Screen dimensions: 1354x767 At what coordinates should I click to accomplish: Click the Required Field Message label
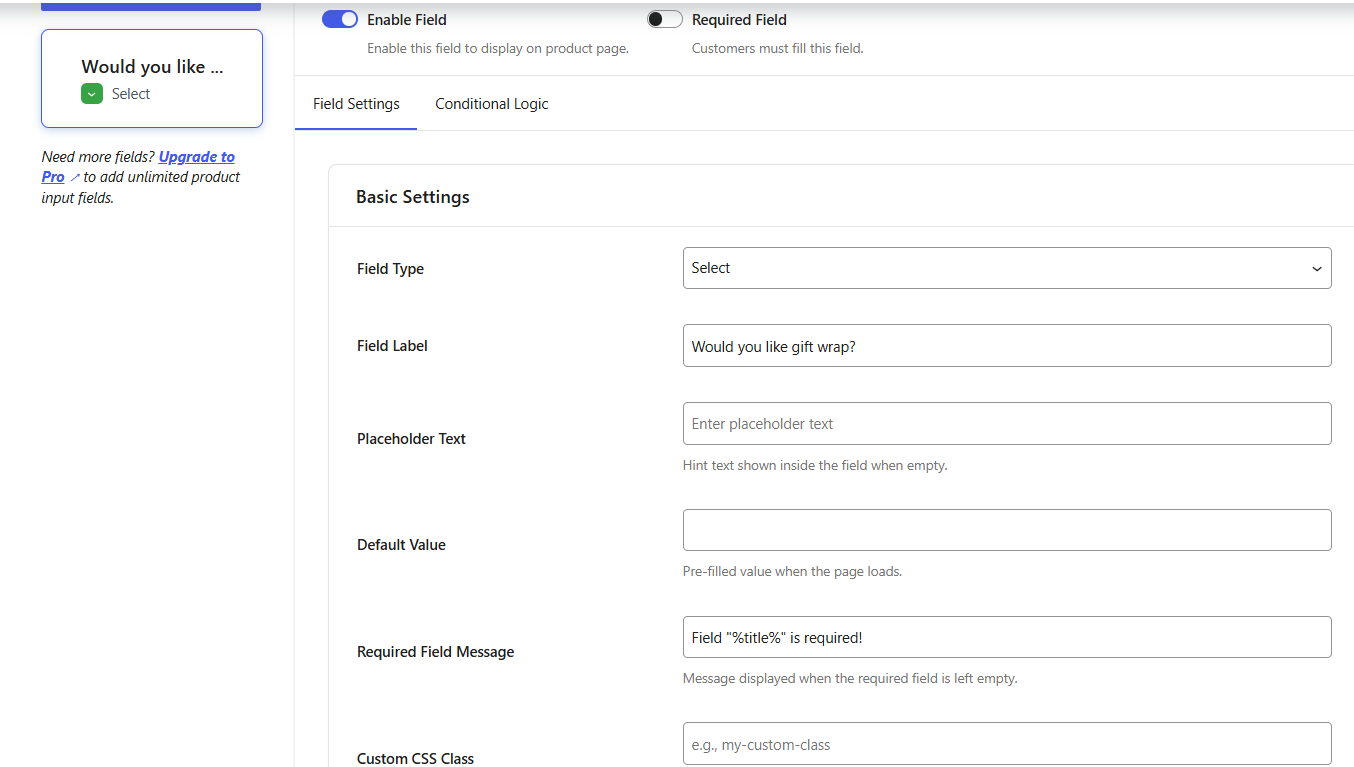click(x=435, y=652)
